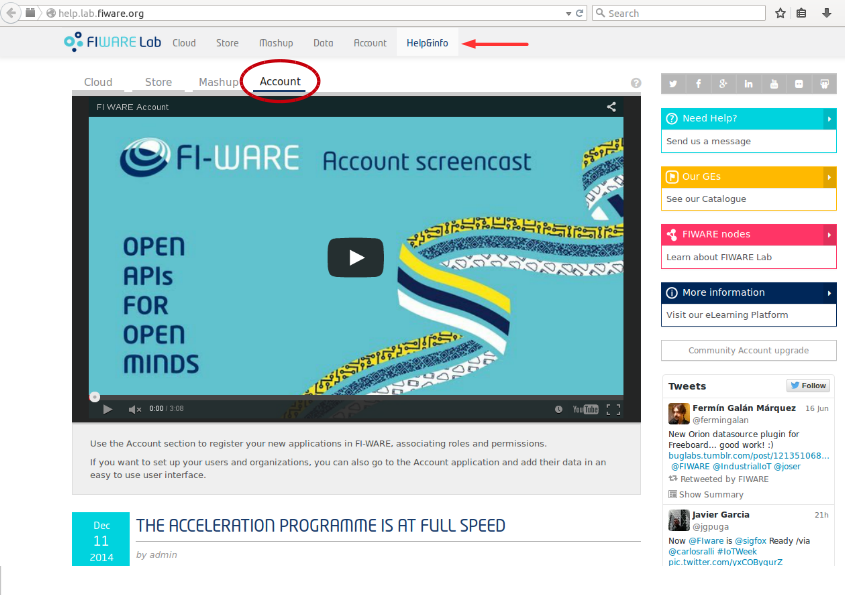
Task: Open the YouTube social icon
Action: click(774, 84)
